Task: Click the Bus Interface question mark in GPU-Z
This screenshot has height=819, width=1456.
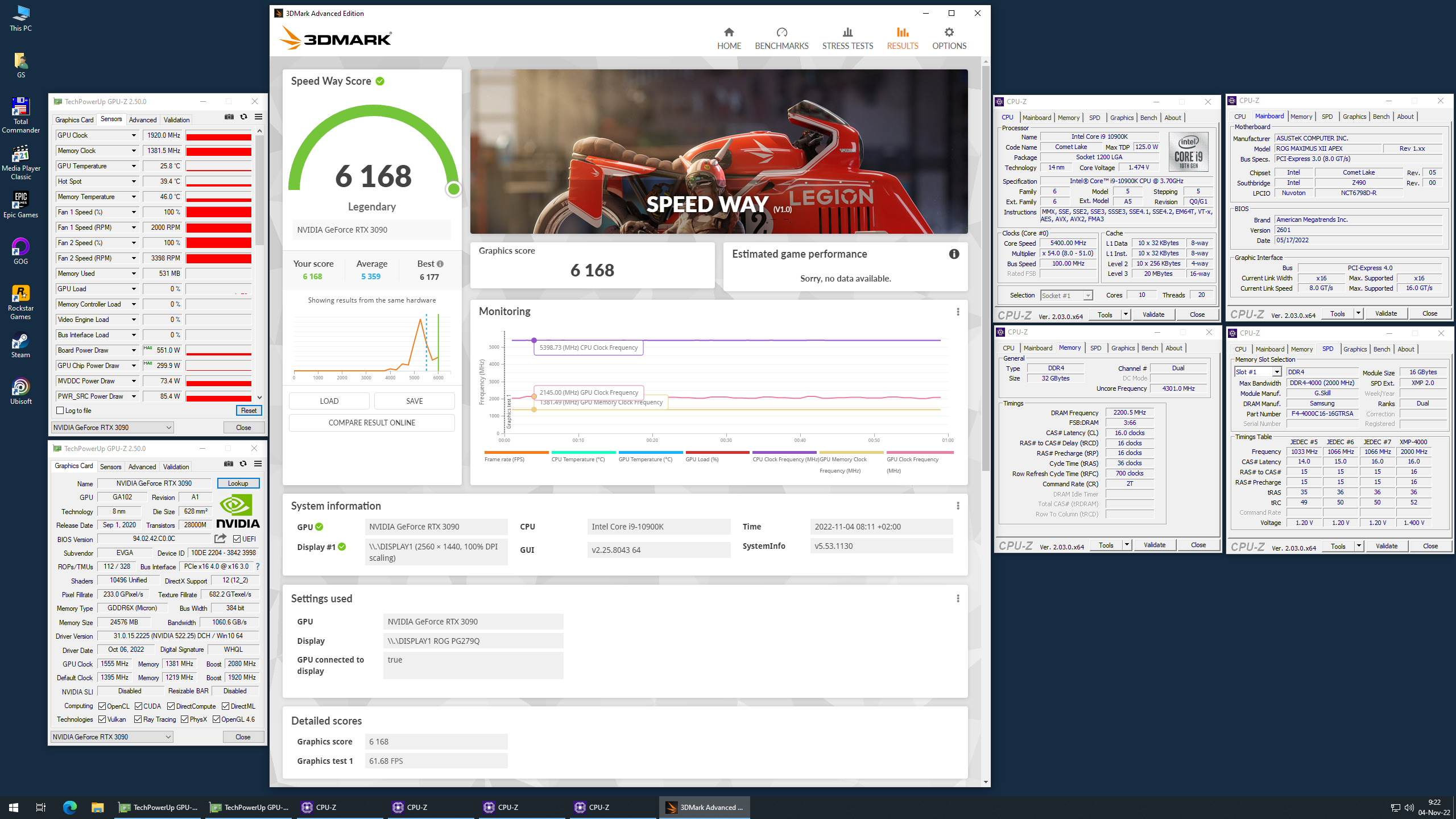Action: [x=258, y=566]
